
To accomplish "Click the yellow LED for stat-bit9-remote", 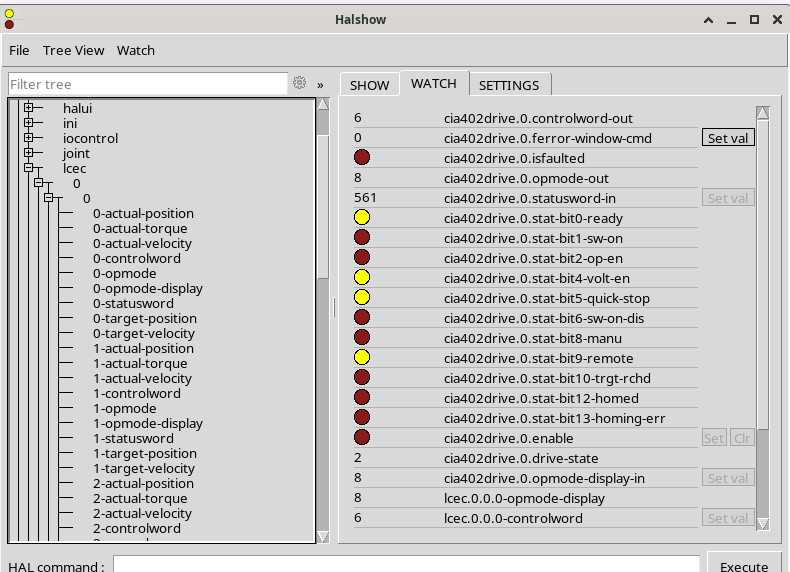I will click(x=362, y=358).
